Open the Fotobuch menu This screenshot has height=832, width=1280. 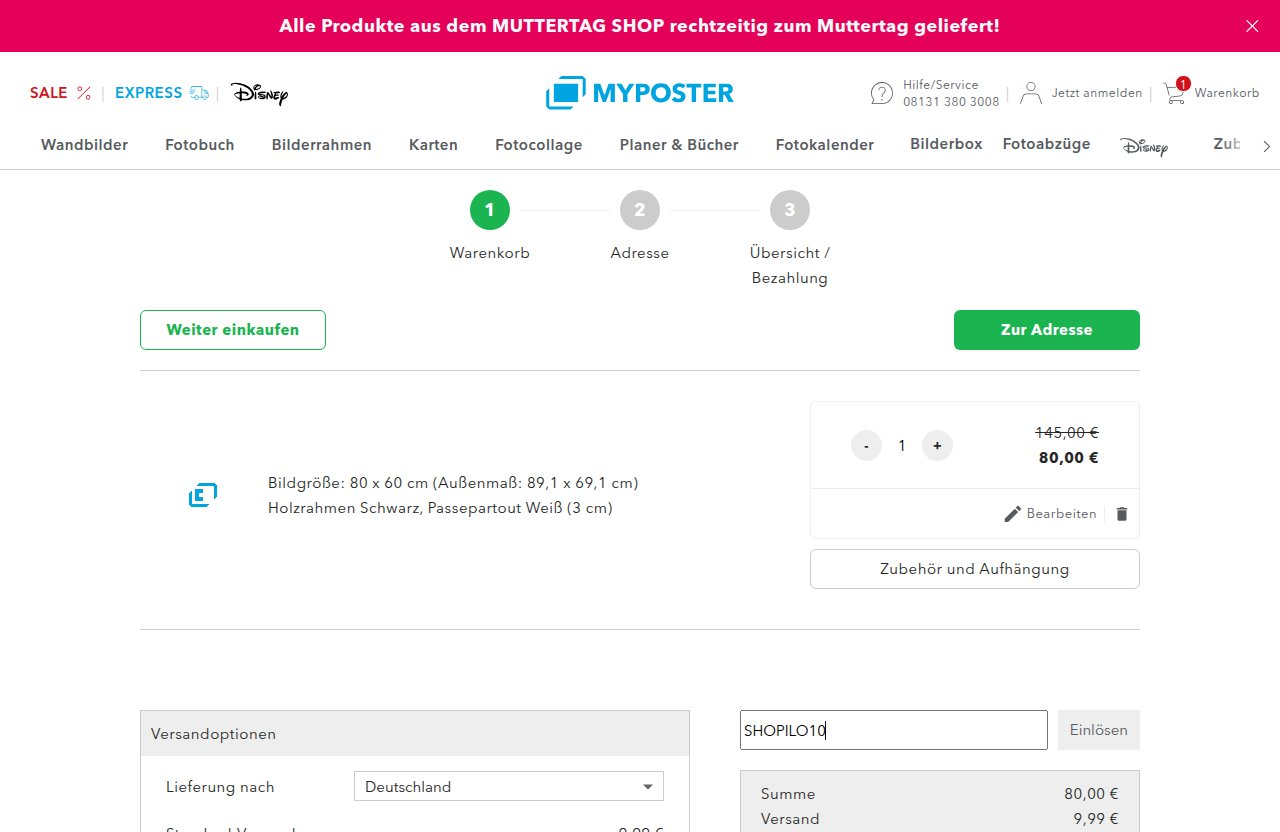point(200,145)
